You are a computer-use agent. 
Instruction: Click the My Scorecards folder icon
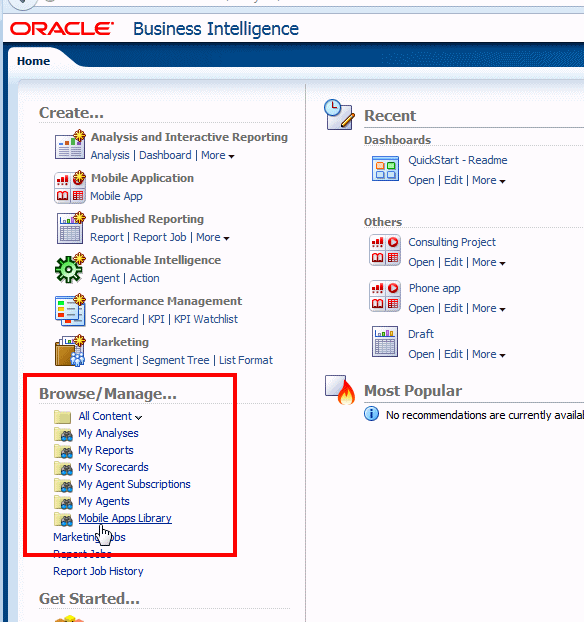click(x=63, y=468)
